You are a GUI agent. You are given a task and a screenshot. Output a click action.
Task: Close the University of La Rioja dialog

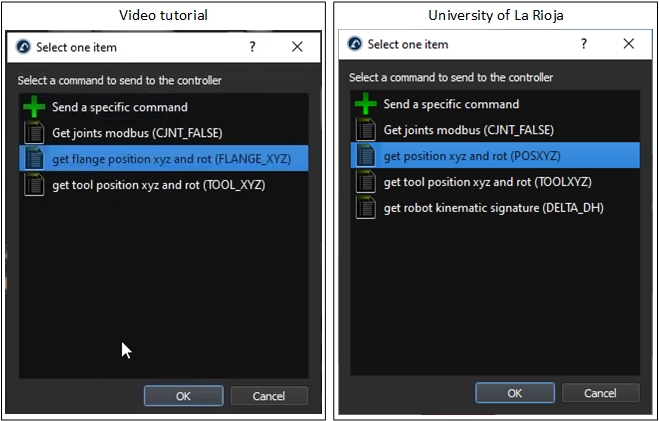click(628, 44)
